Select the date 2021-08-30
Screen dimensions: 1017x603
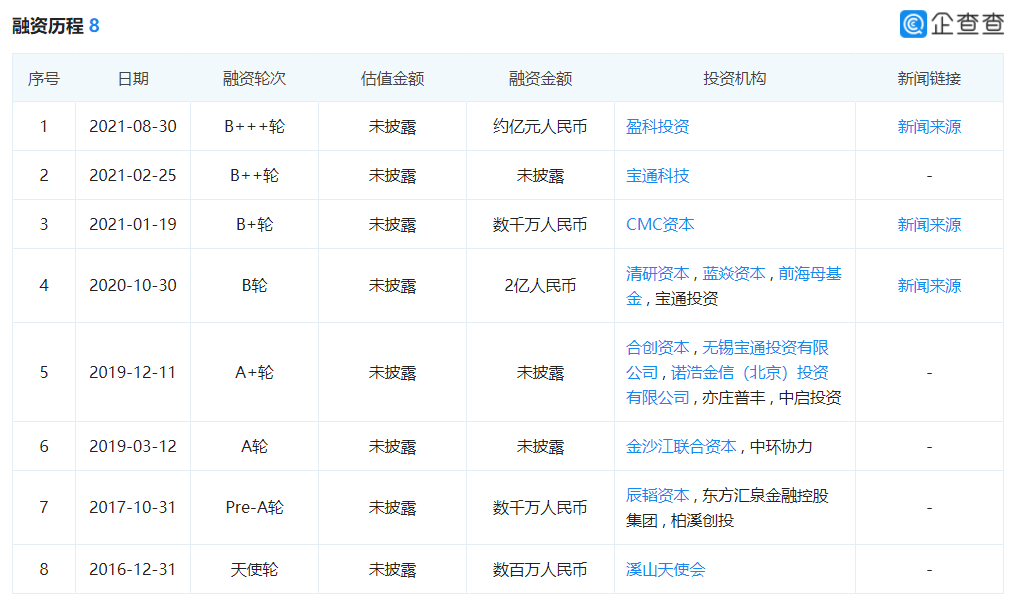[133, 126]
